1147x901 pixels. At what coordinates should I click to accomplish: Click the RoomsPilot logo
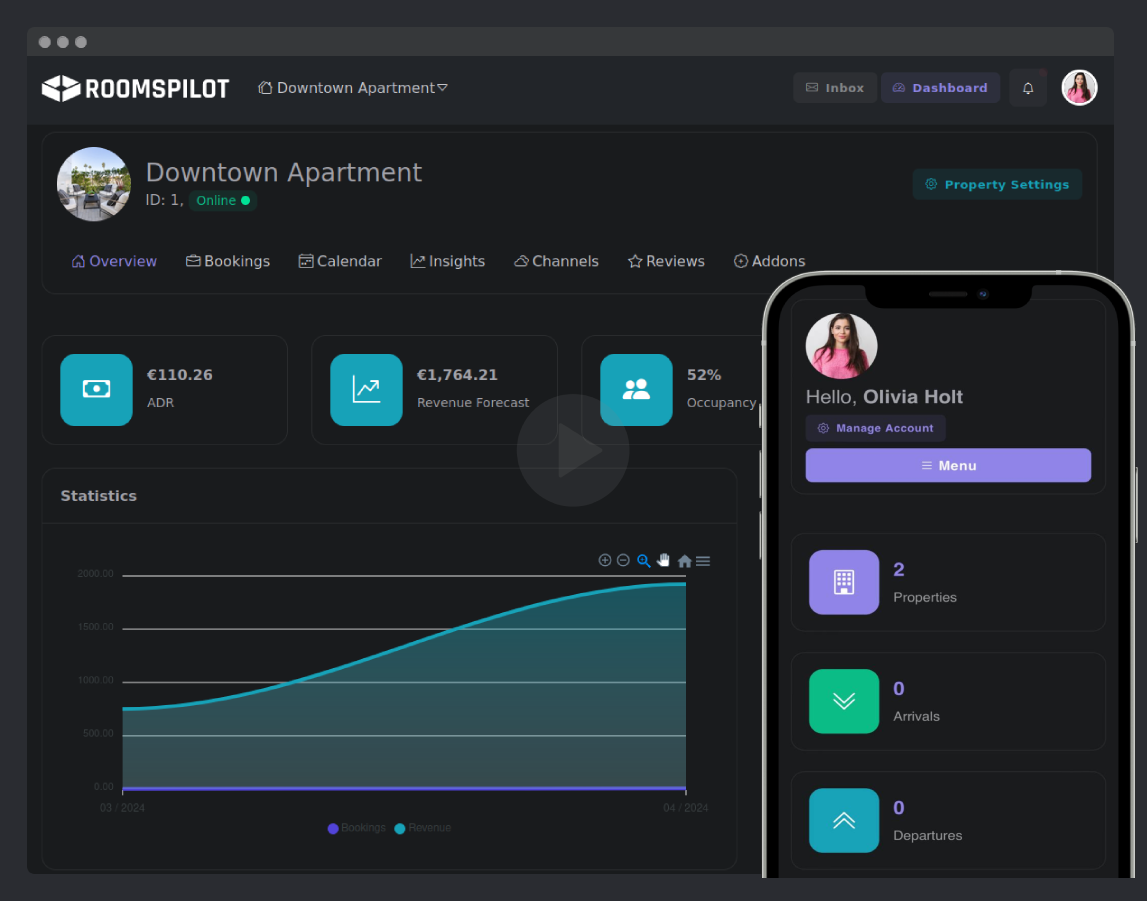135,88
